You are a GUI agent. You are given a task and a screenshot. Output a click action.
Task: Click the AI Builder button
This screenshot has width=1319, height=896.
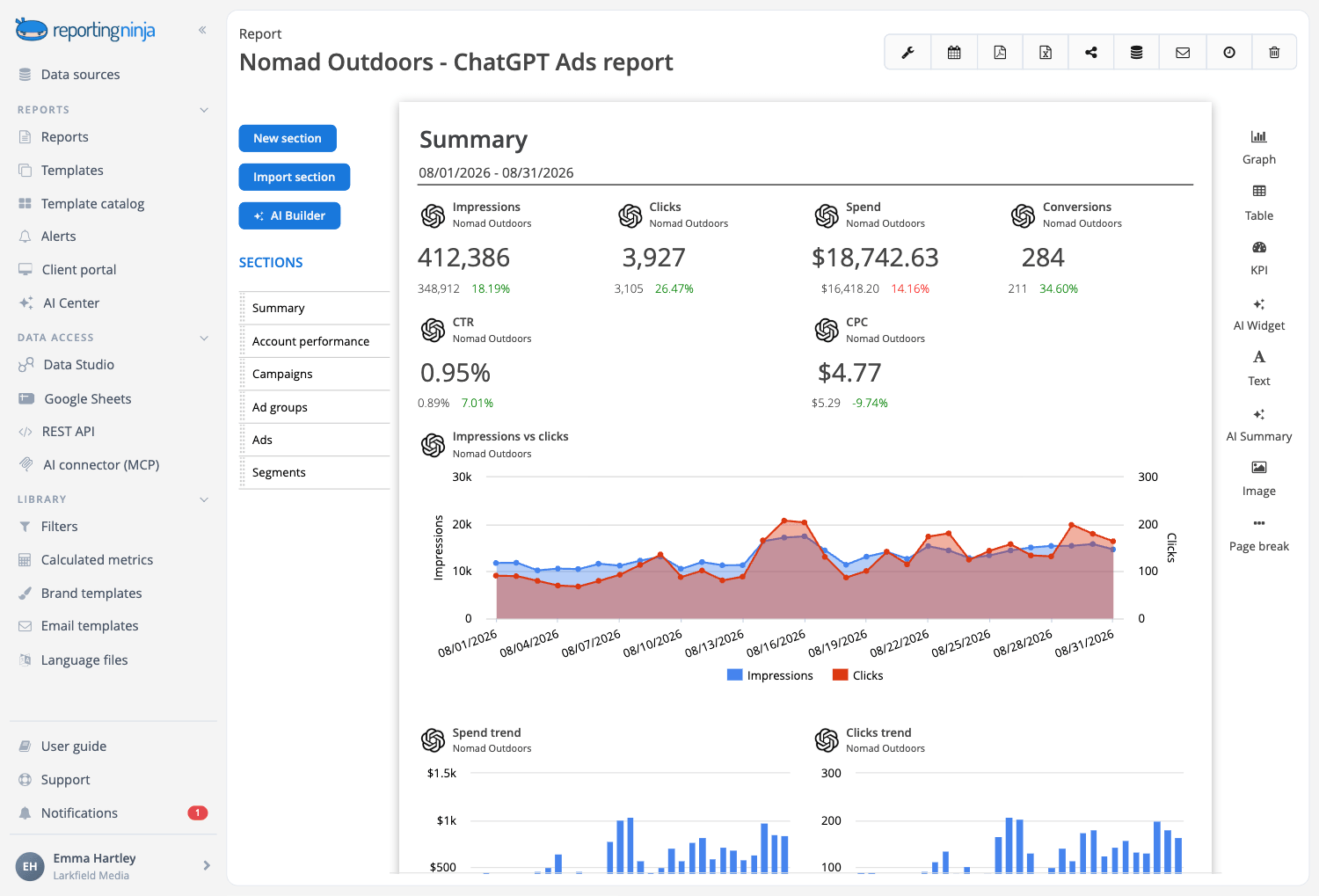289,215
